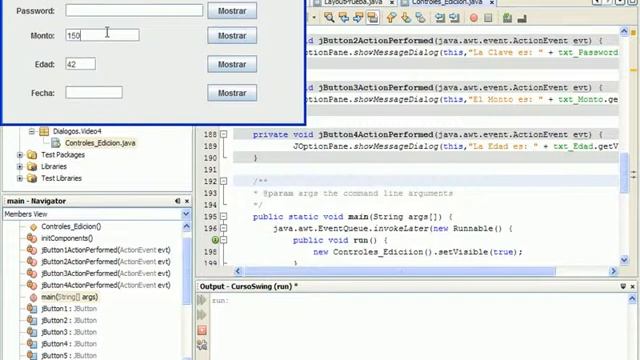Select Controles_Edicion.java in project tree

point(100,143)
